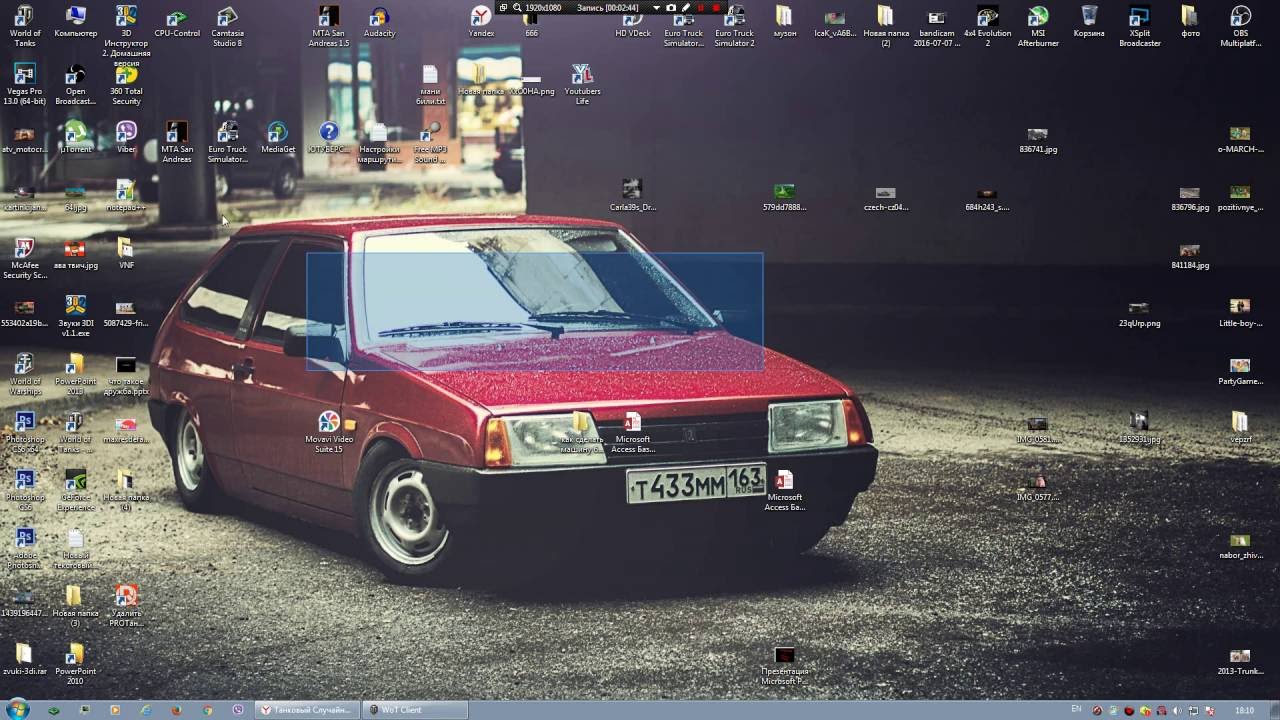The height and width of the screenshot is (720, 1280).
Task: Take a screenshot with recorder camera icon
Action: point(671,7)
